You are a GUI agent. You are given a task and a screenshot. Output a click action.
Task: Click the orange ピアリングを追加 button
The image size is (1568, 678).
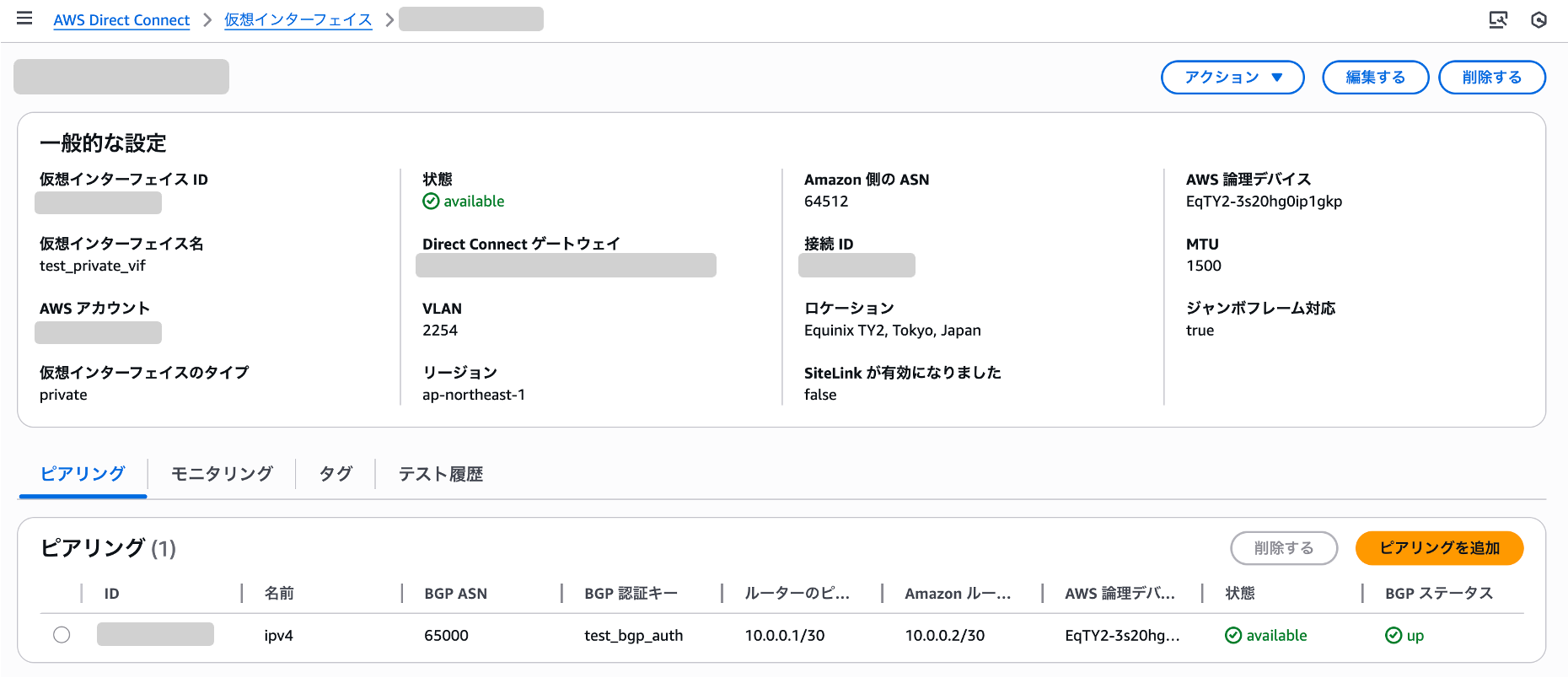[x=1439, y=548]
